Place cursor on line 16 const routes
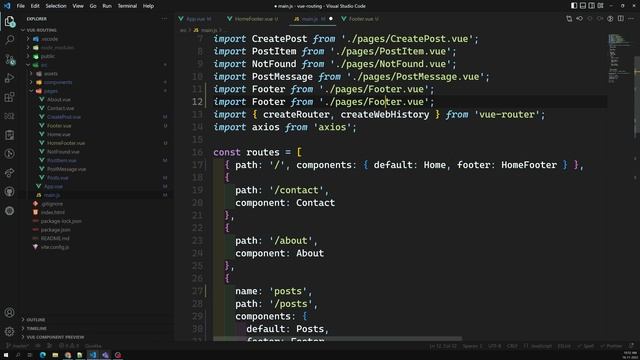The image size is (640, 360). pyautogui.click(x=257, y=152)
